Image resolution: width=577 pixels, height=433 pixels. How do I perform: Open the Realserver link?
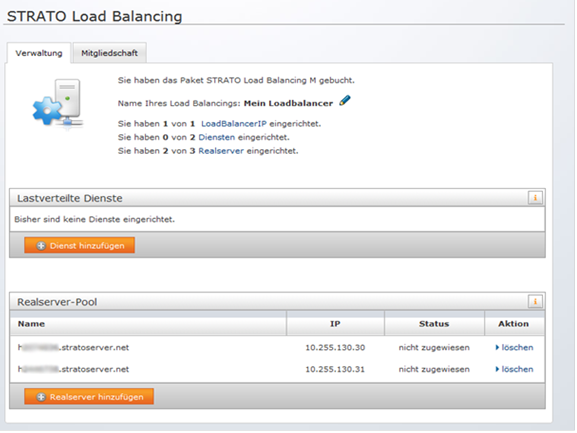(x=221, y=151)
